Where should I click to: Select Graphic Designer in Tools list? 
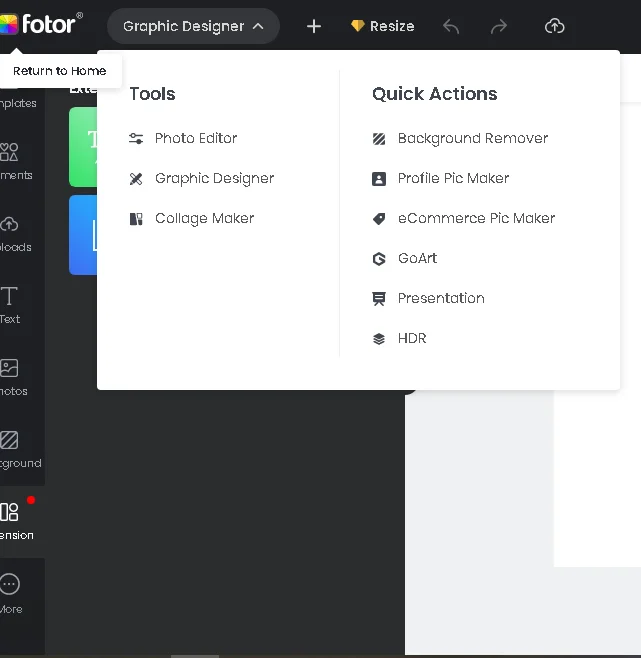click(201, 178)
